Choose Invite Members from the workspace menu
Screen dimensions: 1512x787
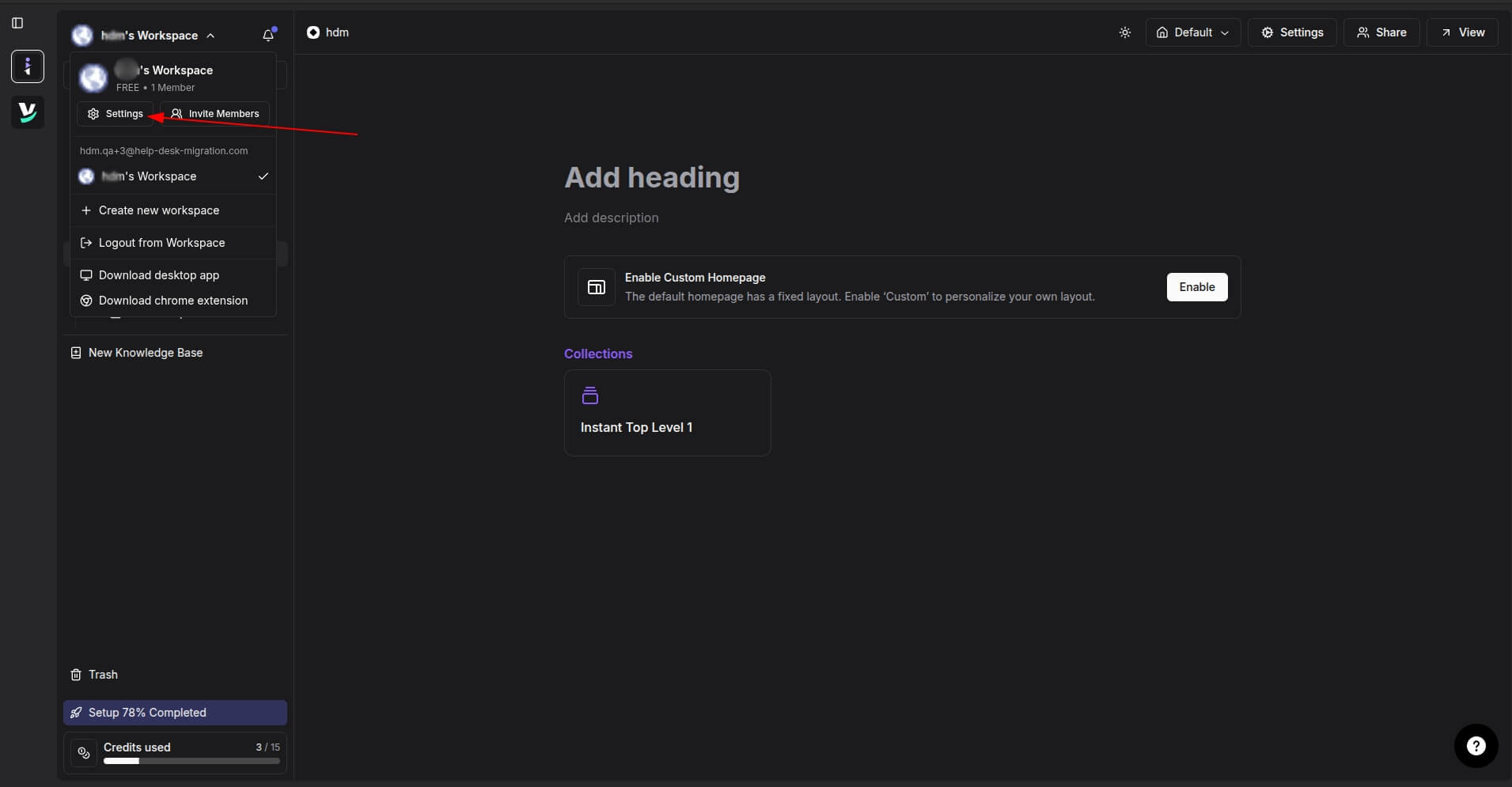point(214,113)
